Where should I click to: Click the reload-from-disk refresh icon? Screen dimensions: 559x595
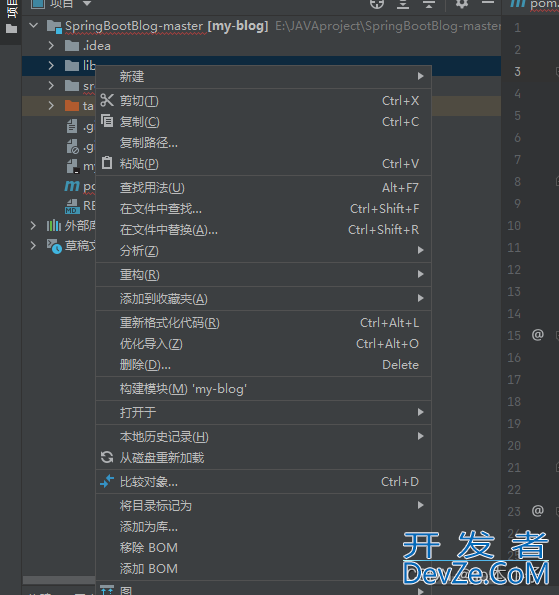[x=107, y=457]
